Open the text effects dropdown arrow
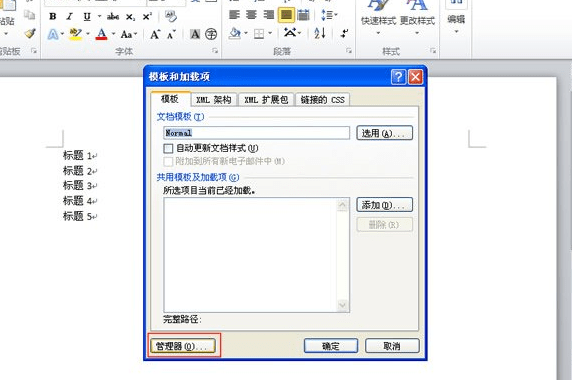572x380 pixels. 62,34
